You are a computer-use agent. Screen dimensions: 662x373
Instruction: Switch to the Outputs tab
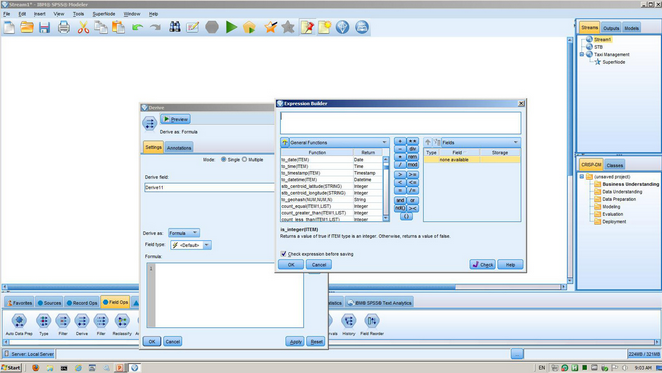pyautogui.click(x=611, y=28)
